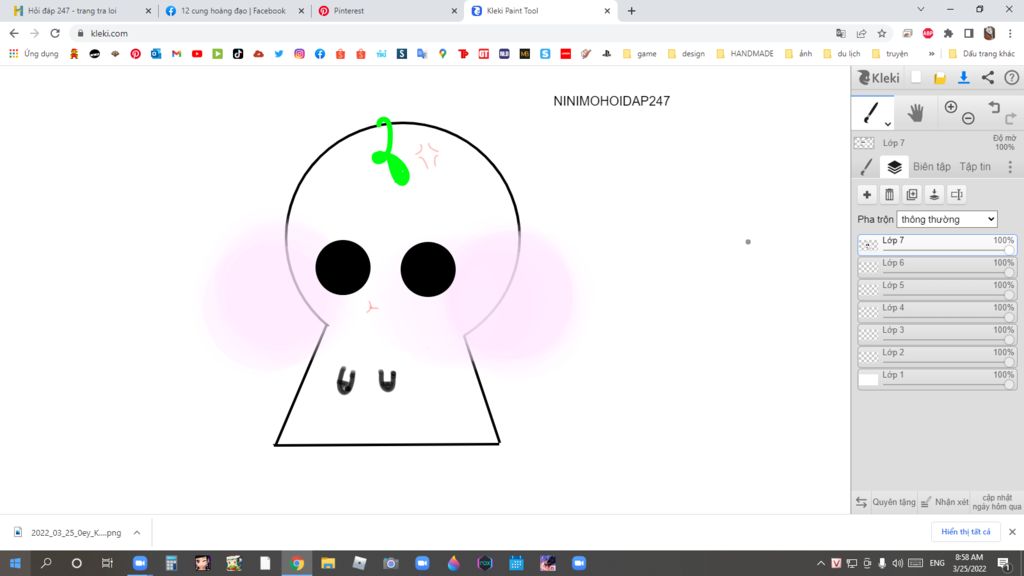The height and width of the screenshot is (576, 1024).
Task: Select the brush tool in Kleki toolbar
Action: click(x=871, y=111)
